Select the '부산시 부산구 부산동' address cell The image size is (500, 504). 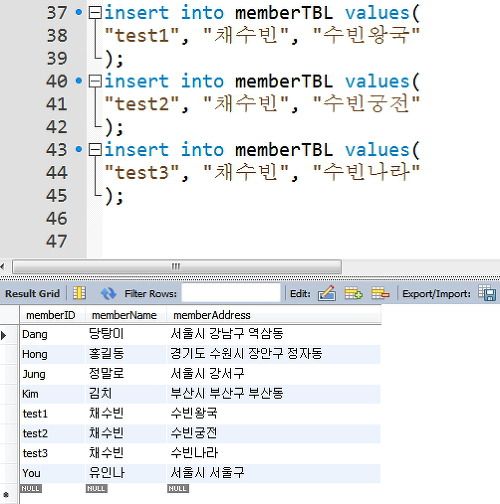click(273, 394)
